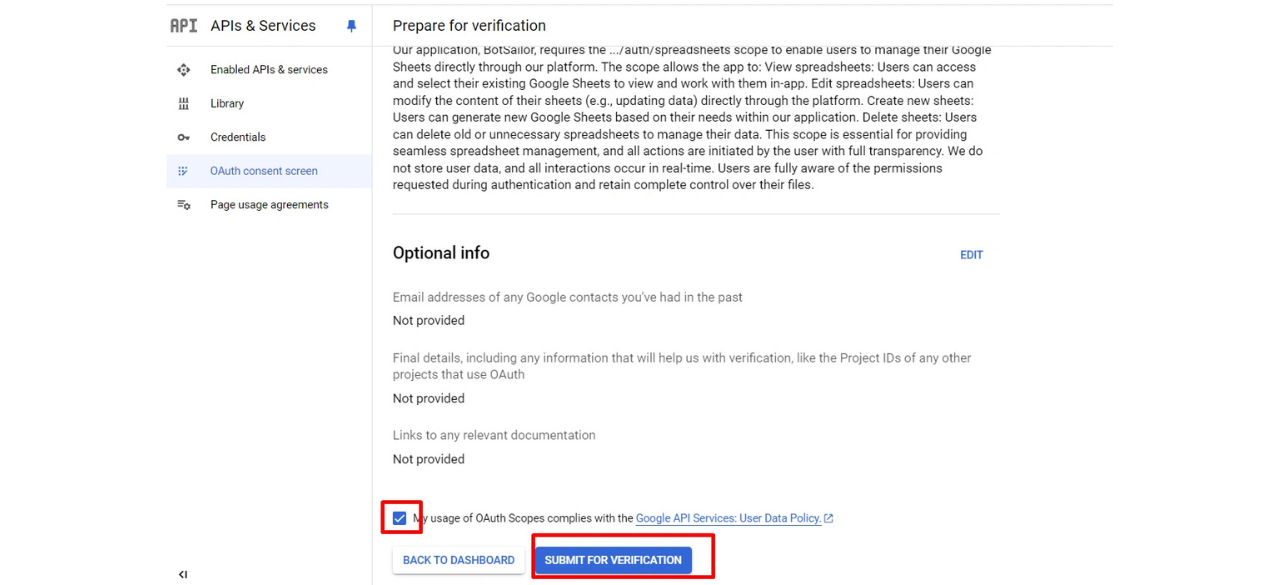Click the pin icon beside APIs & Services
Viewport: 1280px width, 585px height.
(x=351, y=26)
